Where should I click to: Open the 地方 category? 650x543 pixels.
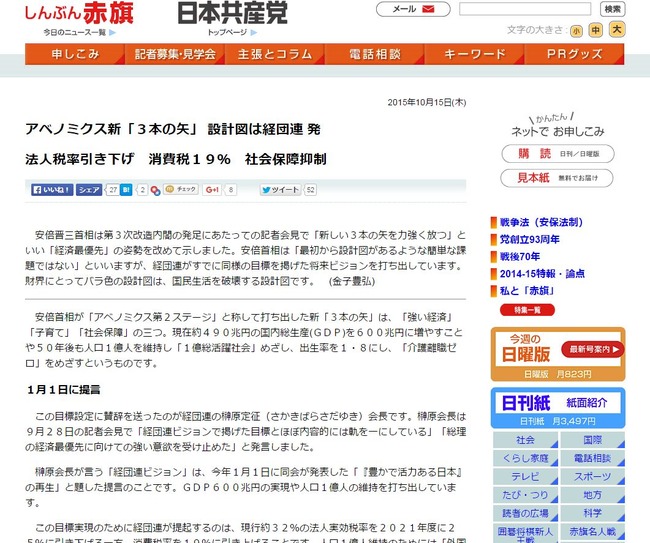coord(592,495)
